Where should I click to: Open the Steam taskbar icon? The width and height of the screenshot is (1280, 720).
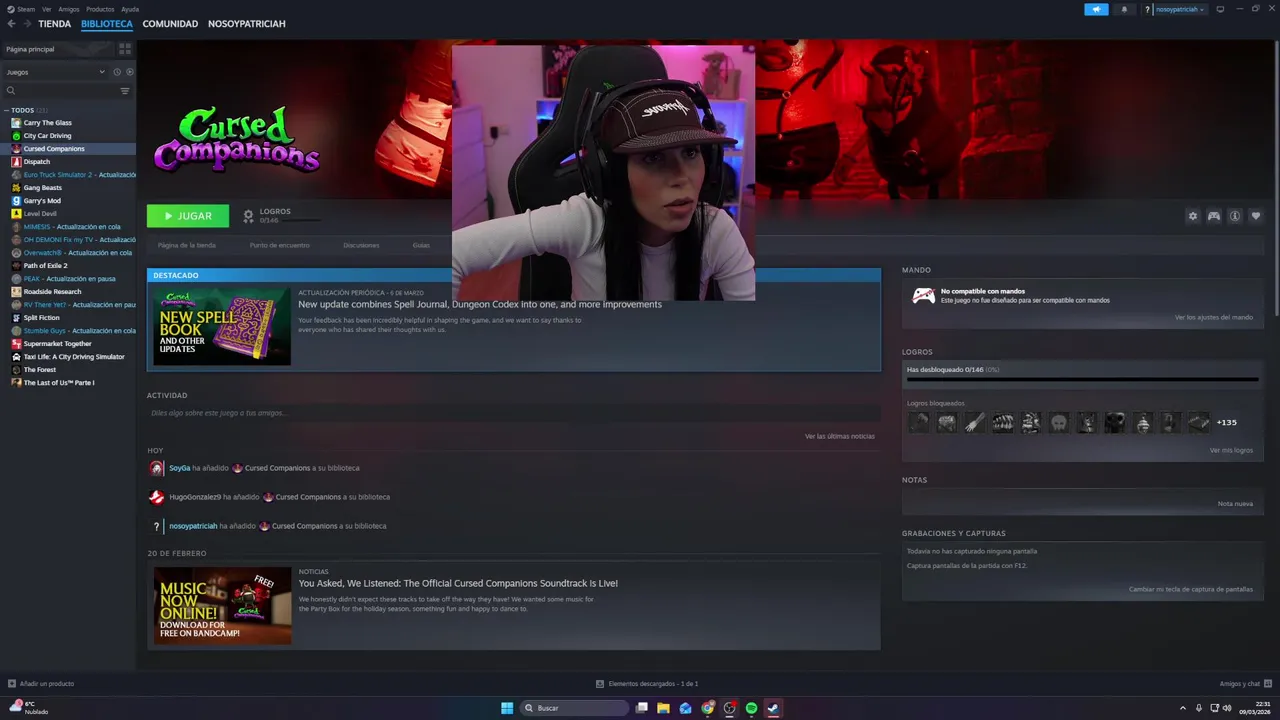point(773,708)
